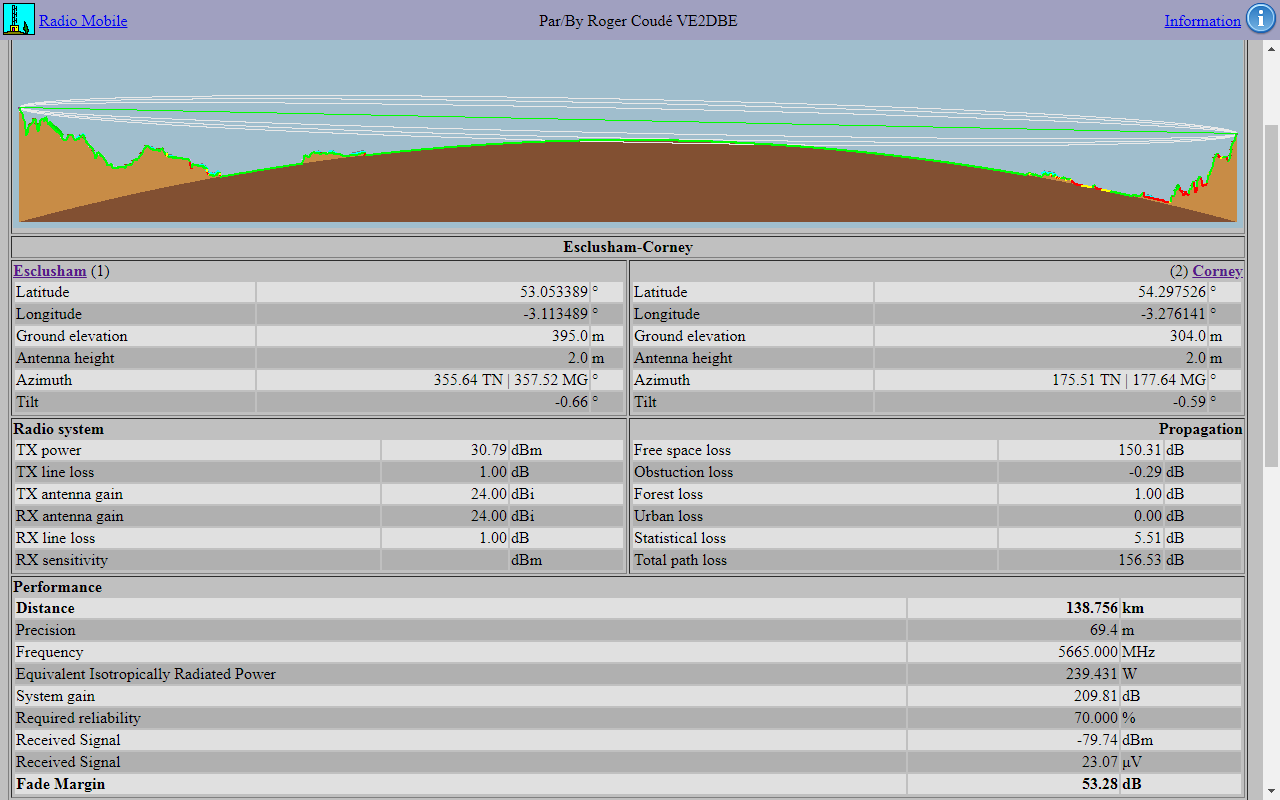The width and height of the screenshot is (1280, 800).
Task: Open the Radio Mobile link
Action: click(83, 21)
